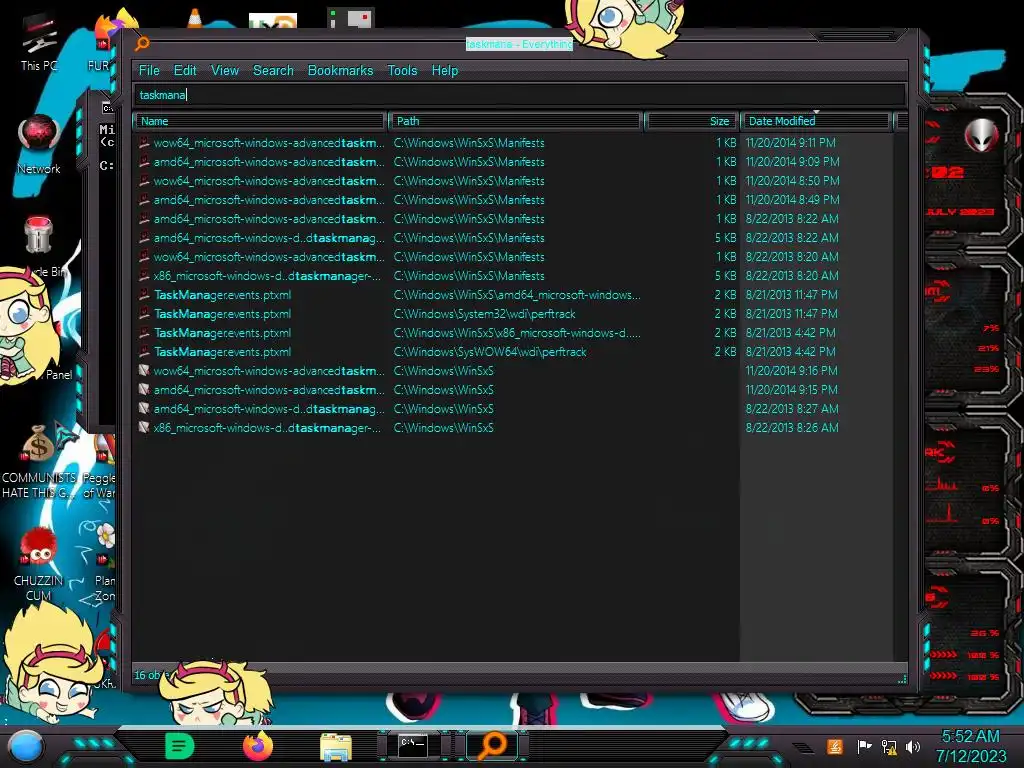Click the resize grip in status bar corner

[x=902, y=679]
